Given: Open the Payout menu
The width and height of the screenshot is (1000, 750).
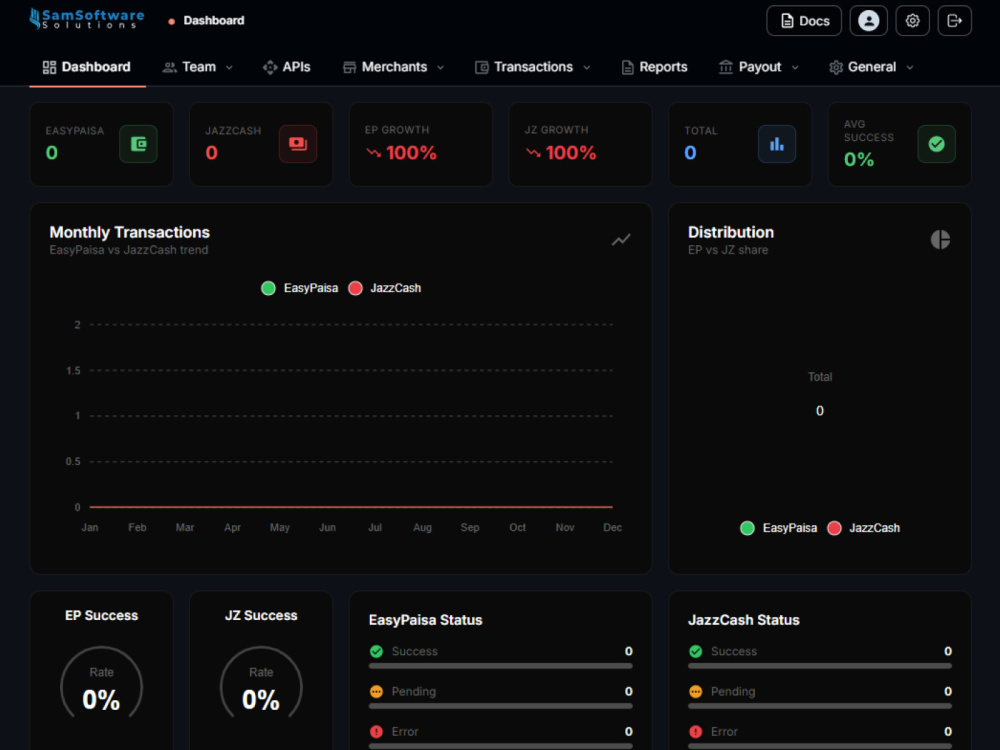Looking at the screenshot, I should tap(759, 67).
